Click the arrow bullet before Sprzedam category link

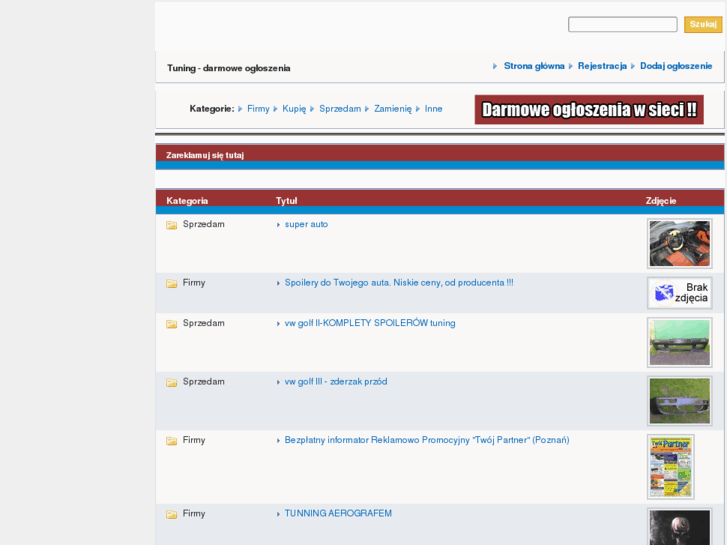pos(312,109)
